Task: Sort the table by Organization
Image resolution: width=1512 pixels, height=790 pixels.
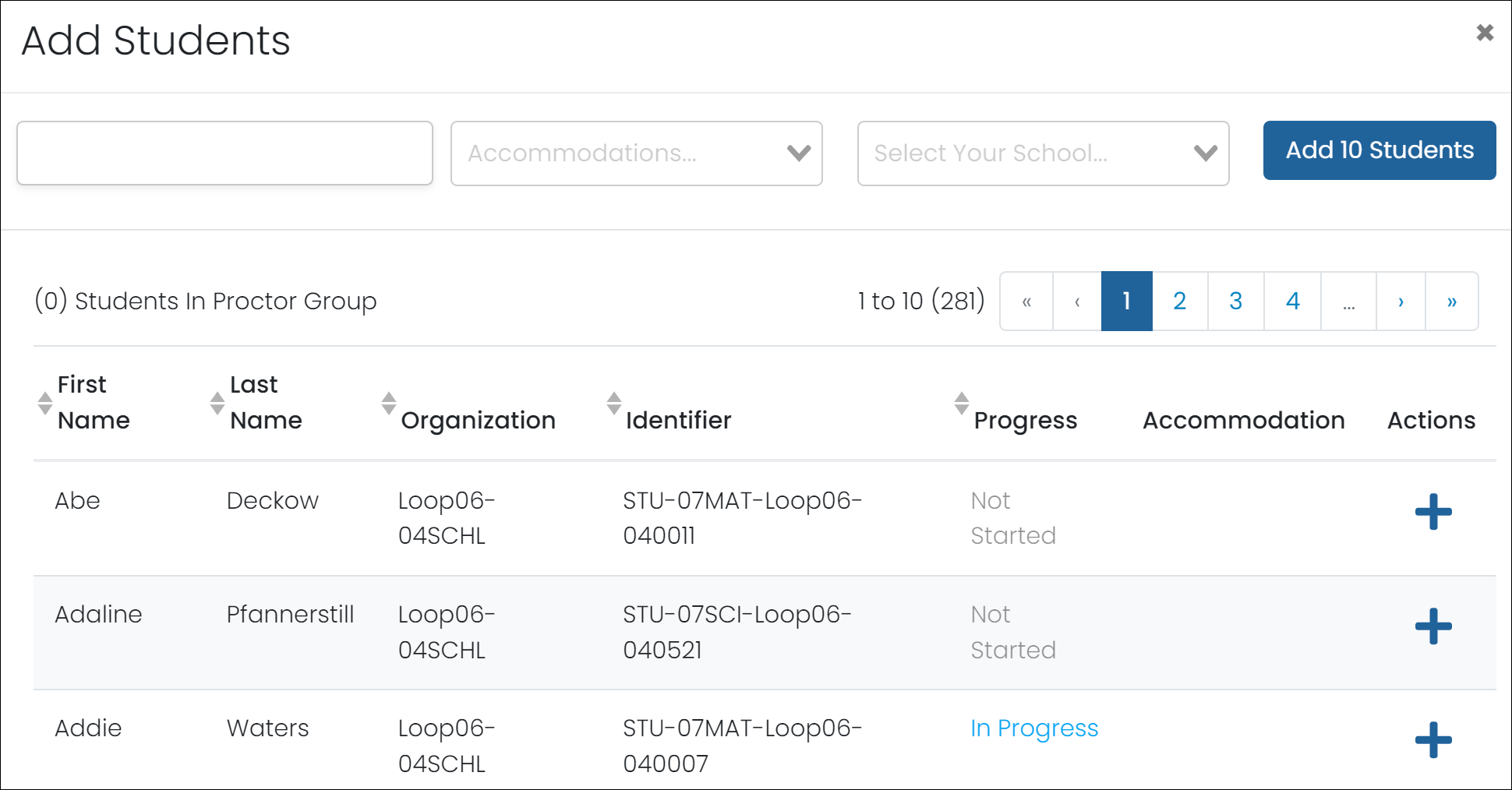Action: point(389,402)
